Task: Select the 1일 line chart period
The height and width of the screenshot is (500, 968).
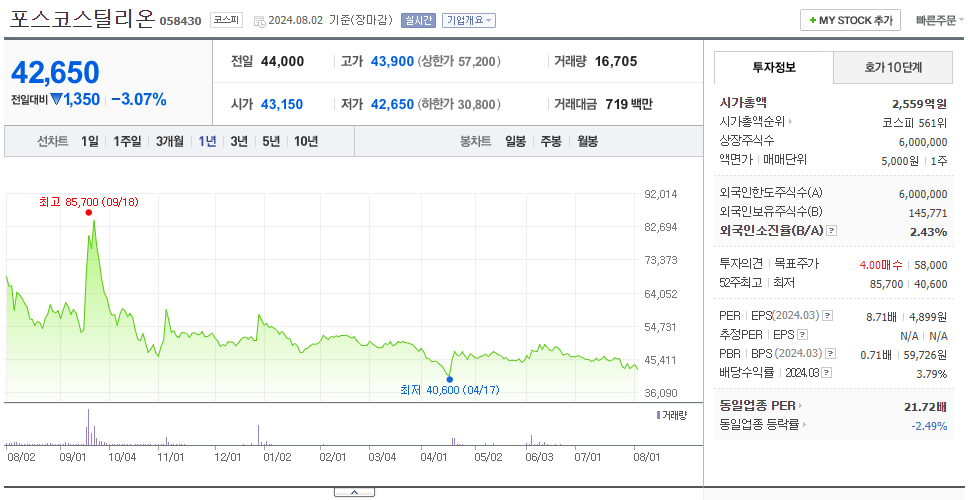Action: (90, 141)
